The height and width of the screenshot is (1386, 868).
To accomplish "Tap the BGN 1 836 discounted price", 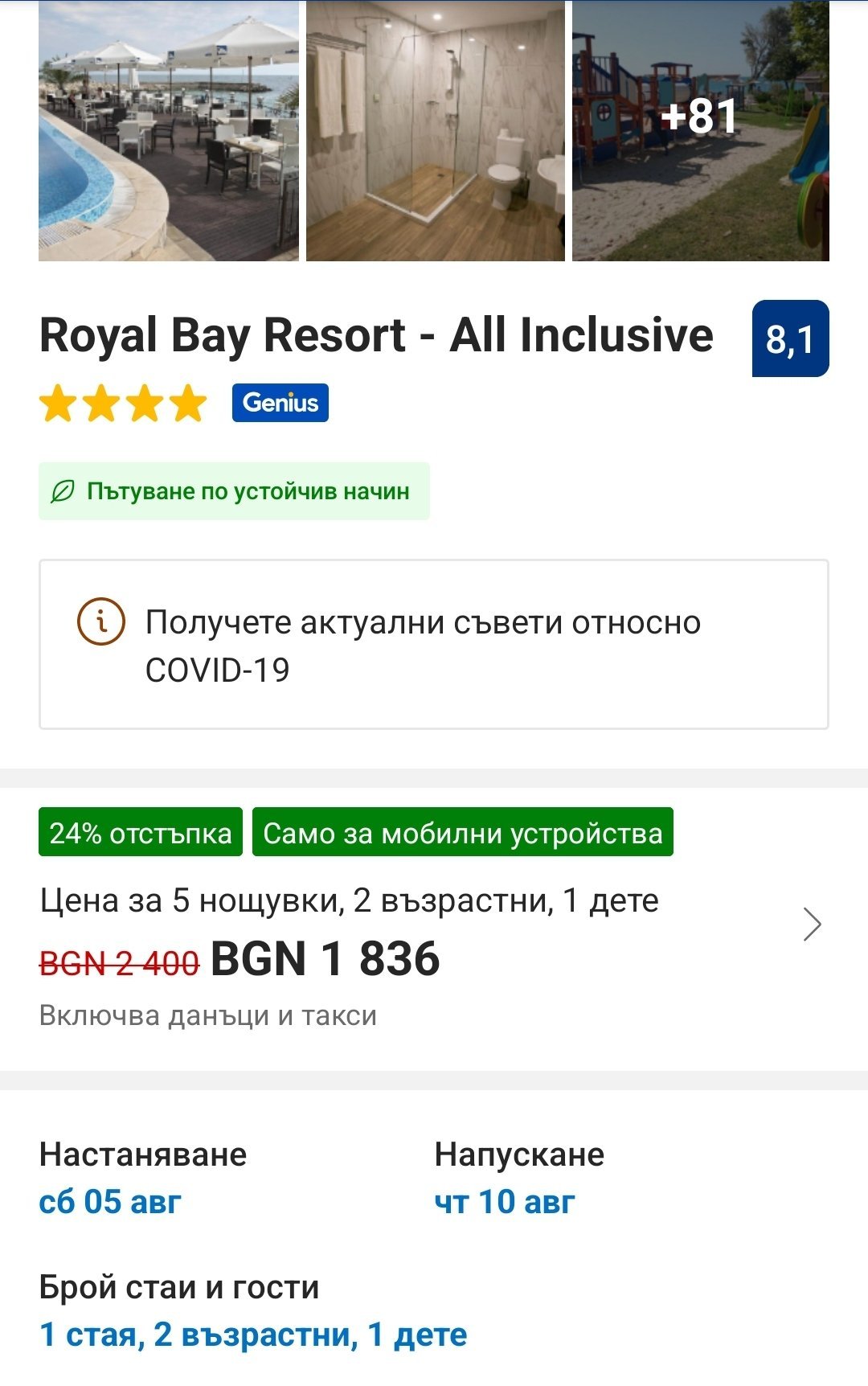I will coord(325,959).
